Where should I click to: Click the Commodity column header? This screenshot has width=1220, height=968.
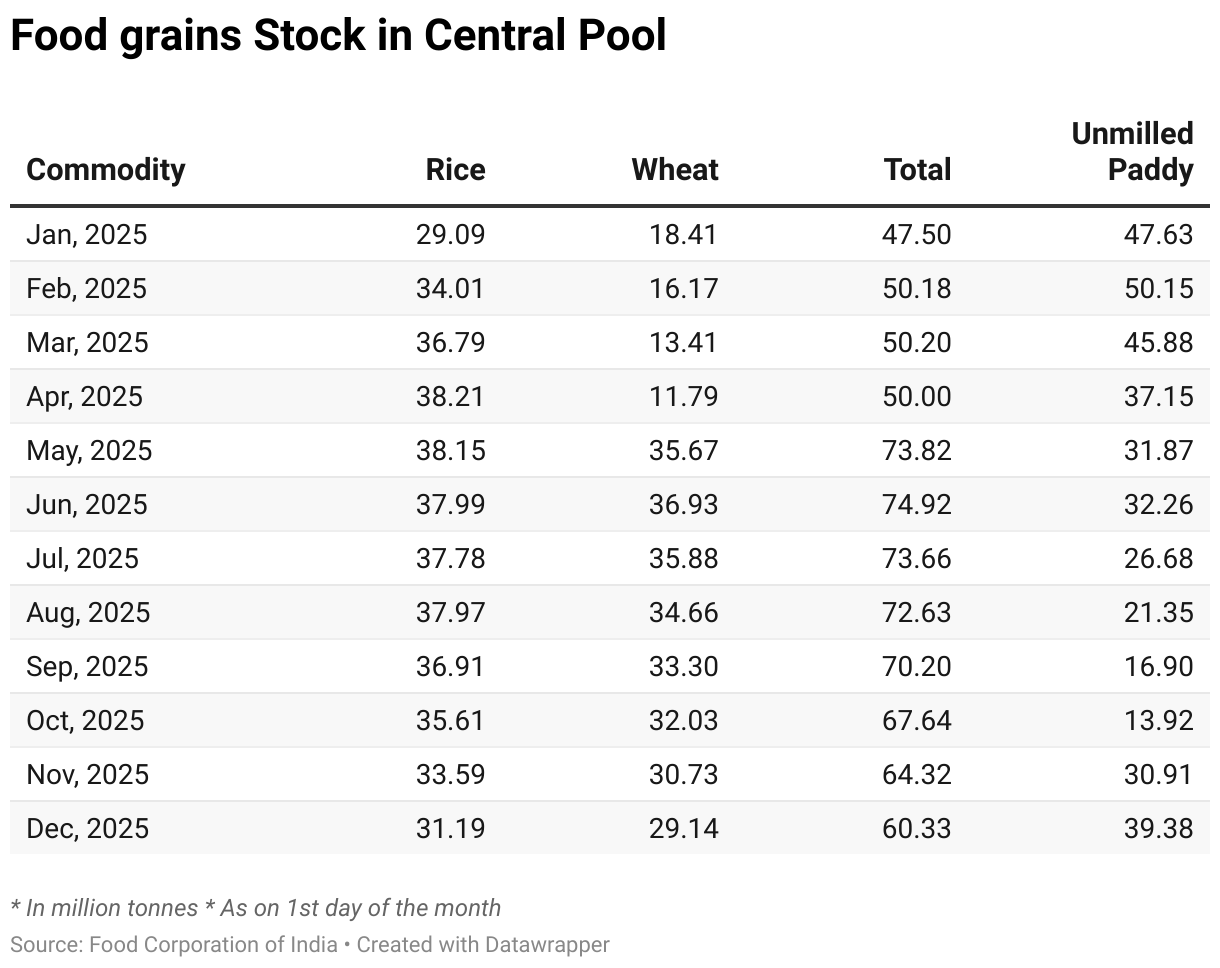[106, 169]
